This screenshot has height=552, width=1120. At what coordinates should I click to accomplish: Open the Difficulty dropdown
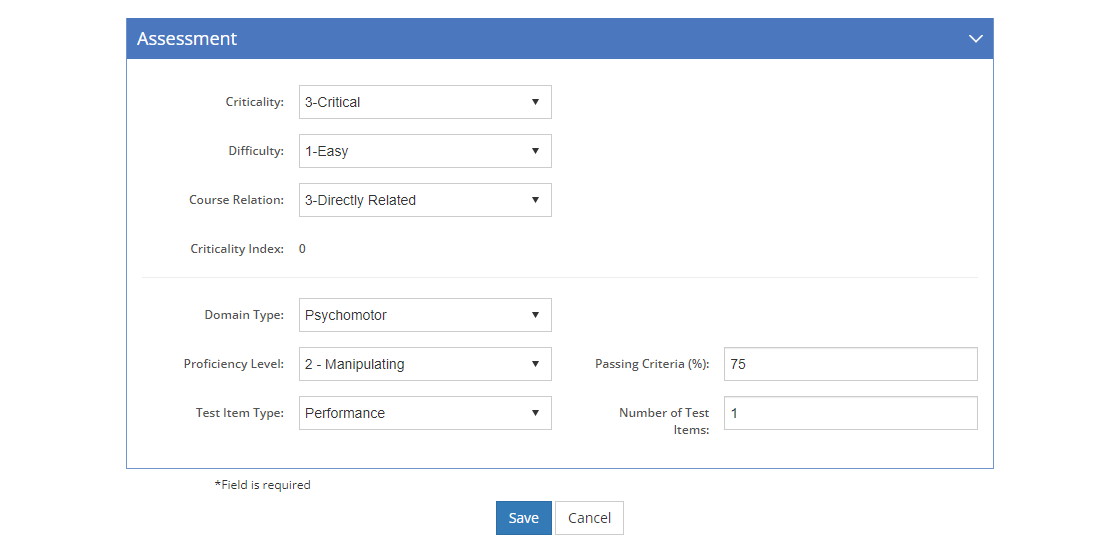coord(425,151)
